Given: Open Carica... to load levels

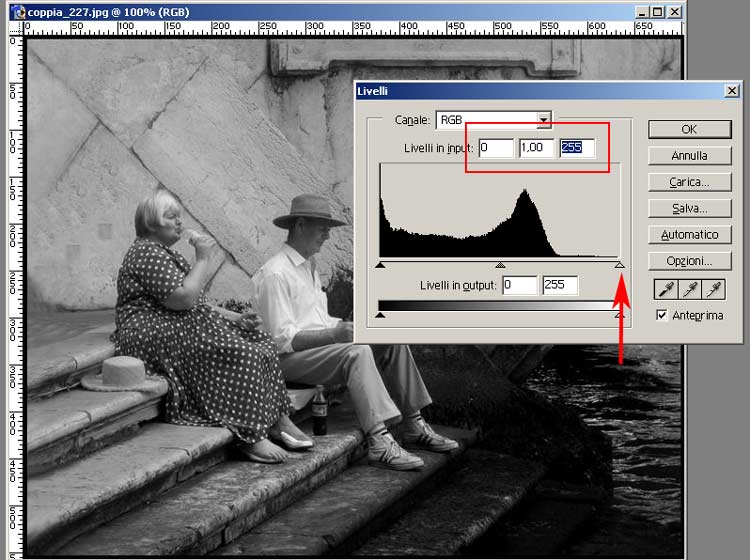Looking at the screenshot, I should click(689, 182).
